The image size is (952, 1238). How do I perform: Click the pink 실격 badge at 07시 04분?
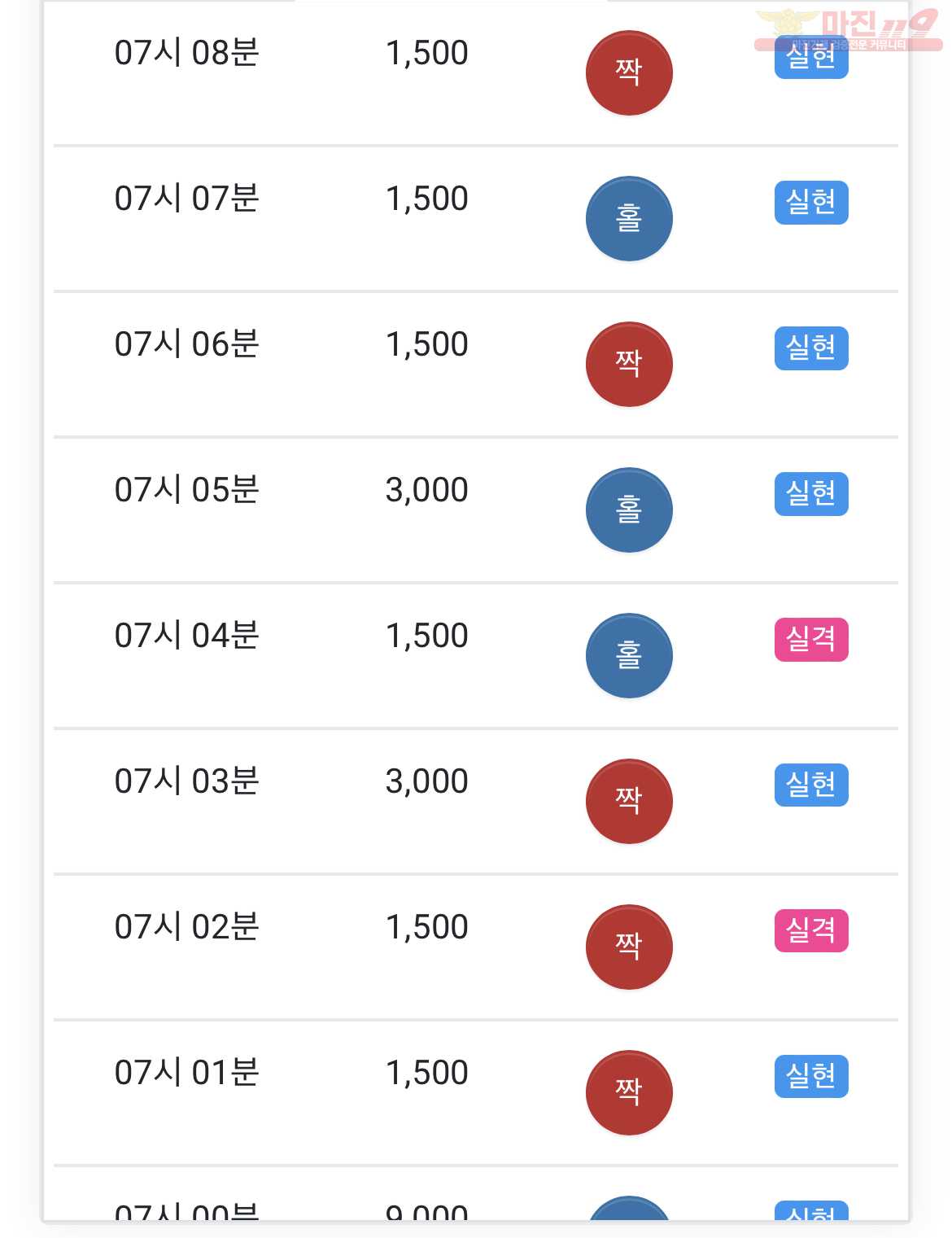[811, 640]
